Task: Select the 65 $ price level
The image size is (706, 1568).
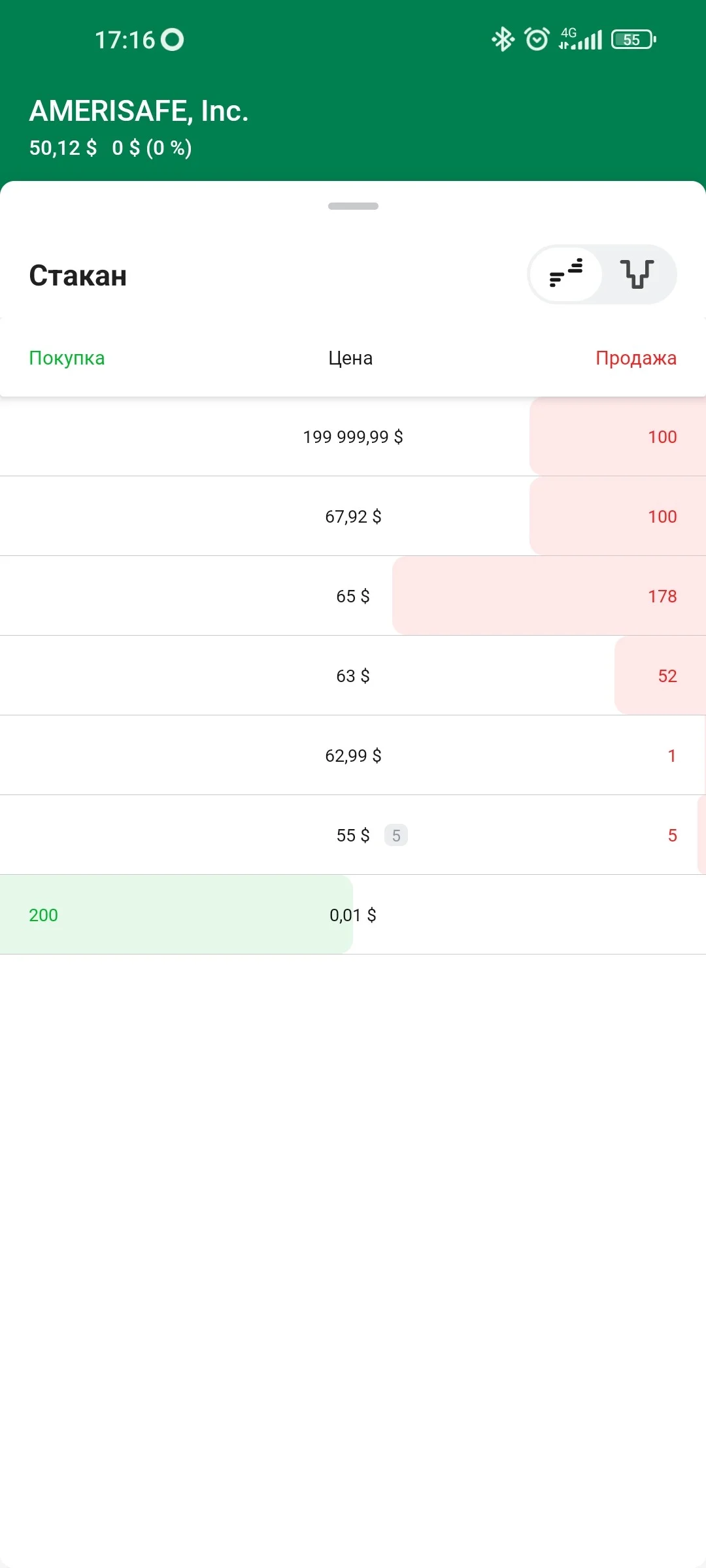Action: click(x=353, y=596)
